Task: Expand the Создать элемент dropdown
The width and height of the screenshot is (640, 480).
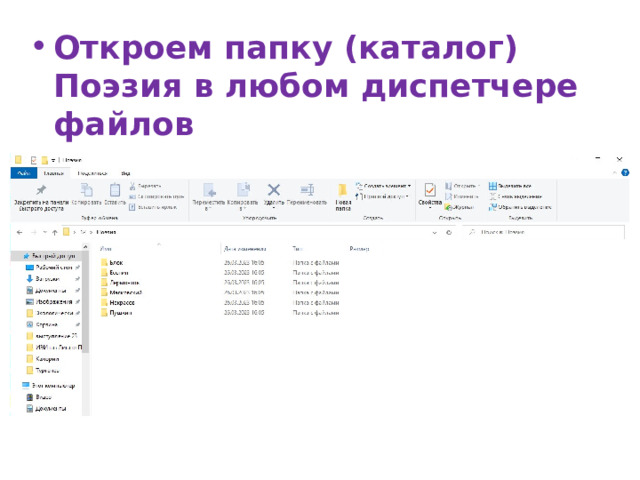Action: 409,186
